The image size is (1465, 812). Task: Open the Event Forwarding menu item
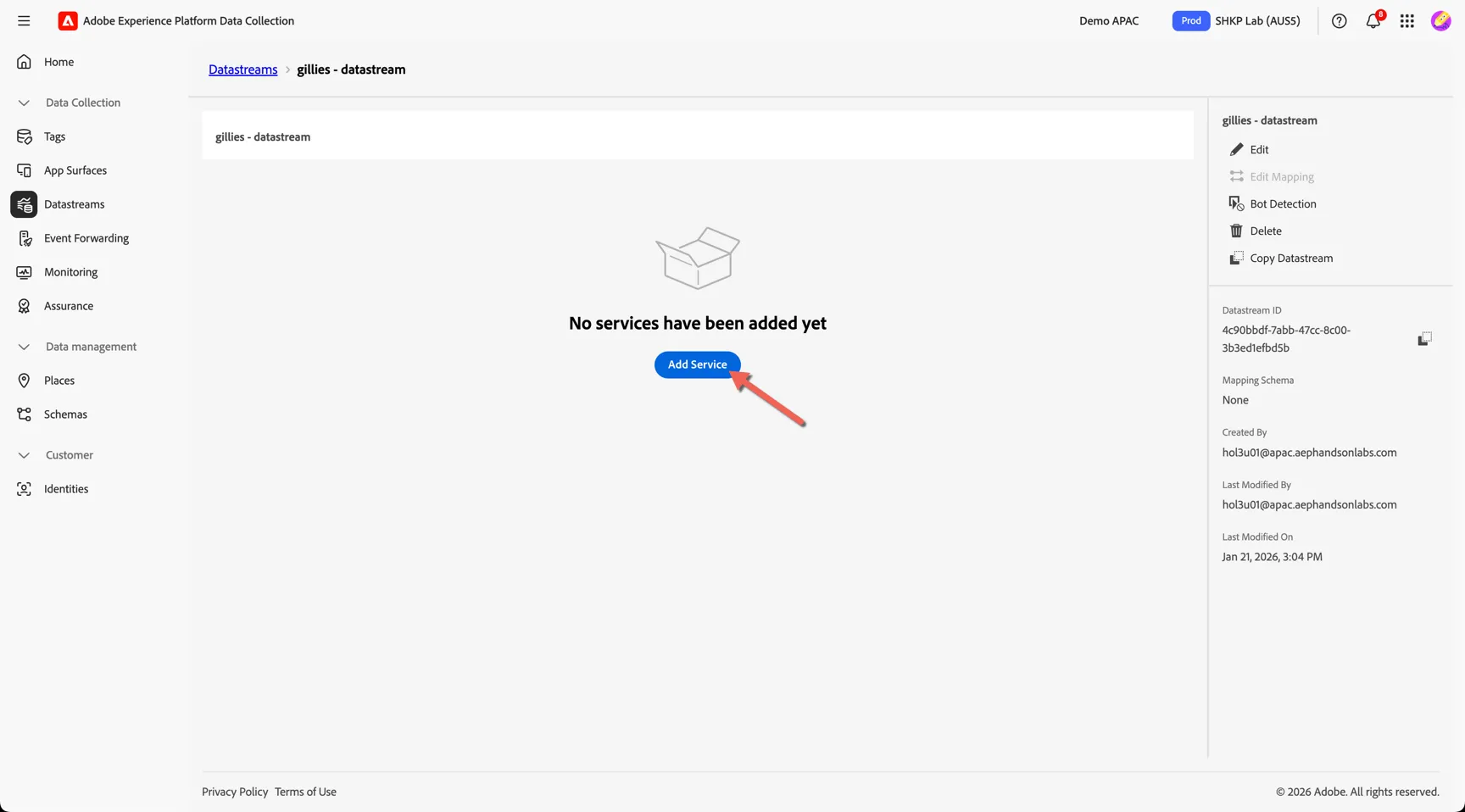click(x=86, y=238)
